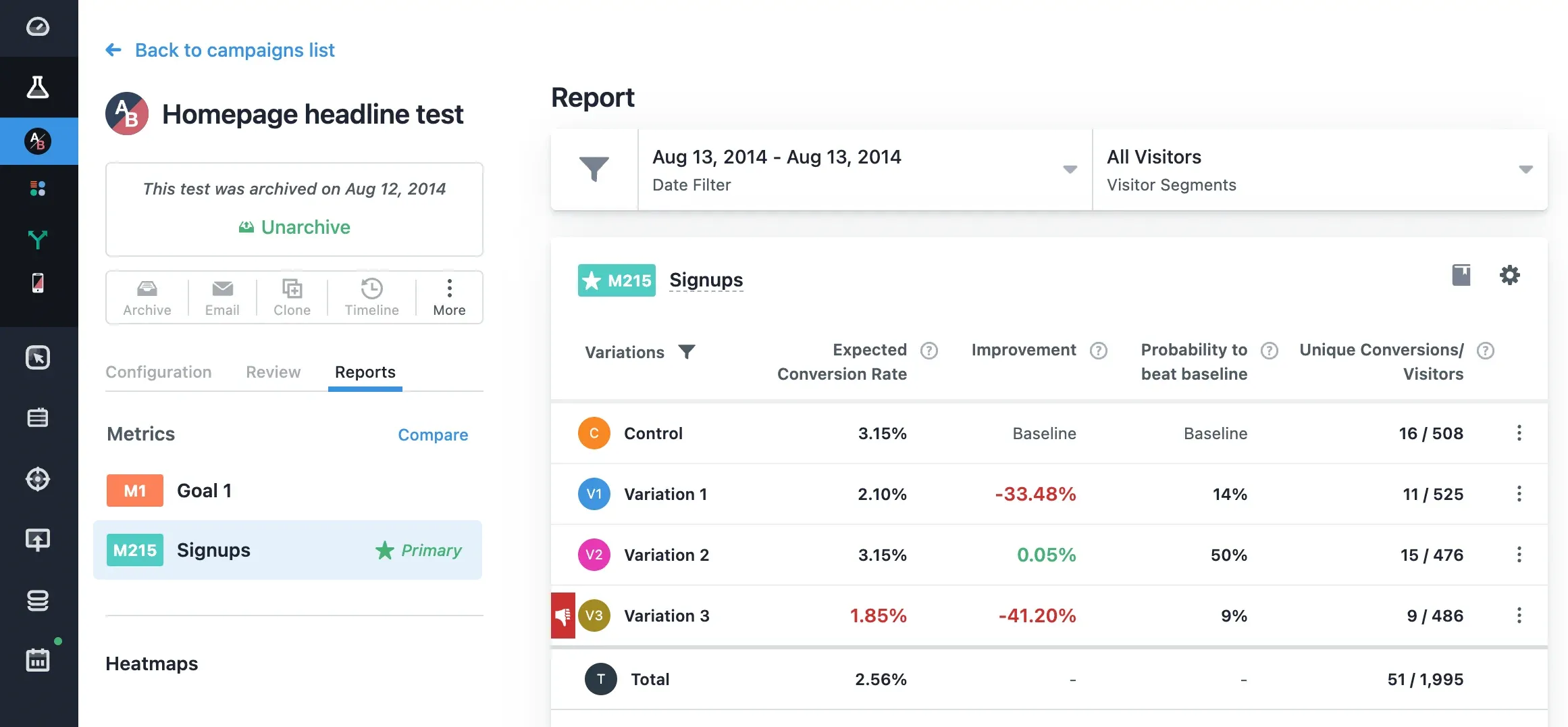Click the flask testing icon in sidebar
The image size is (1568, 727).
(x=38, y=87)
